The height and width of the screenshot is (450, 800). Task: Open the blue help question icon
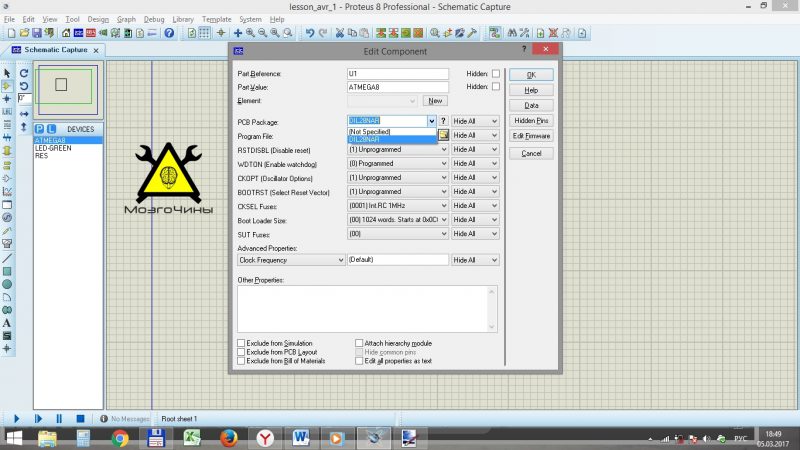tap(169, 33)
